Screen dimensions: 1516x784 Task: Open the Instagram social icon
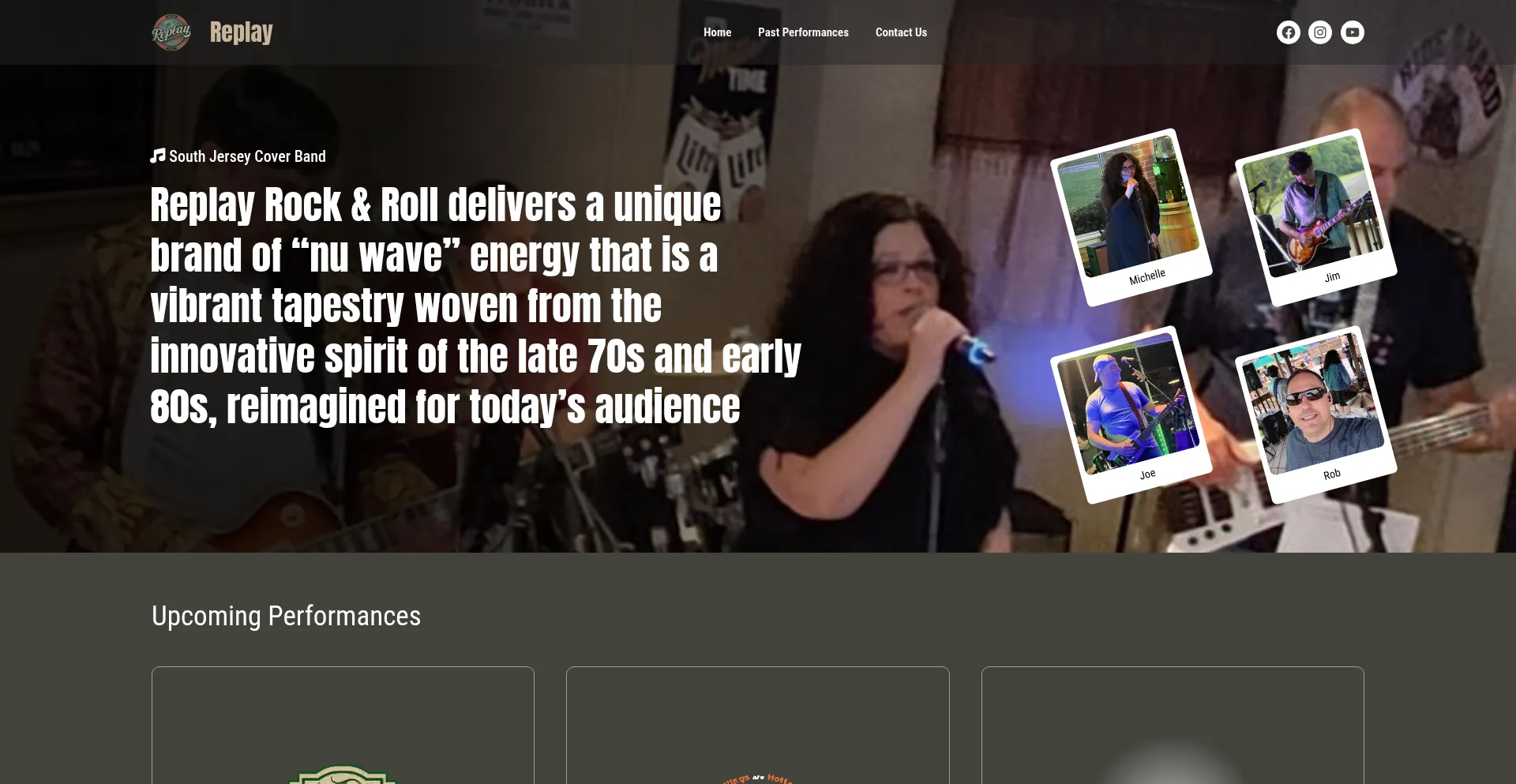(x=1320, y=32)
